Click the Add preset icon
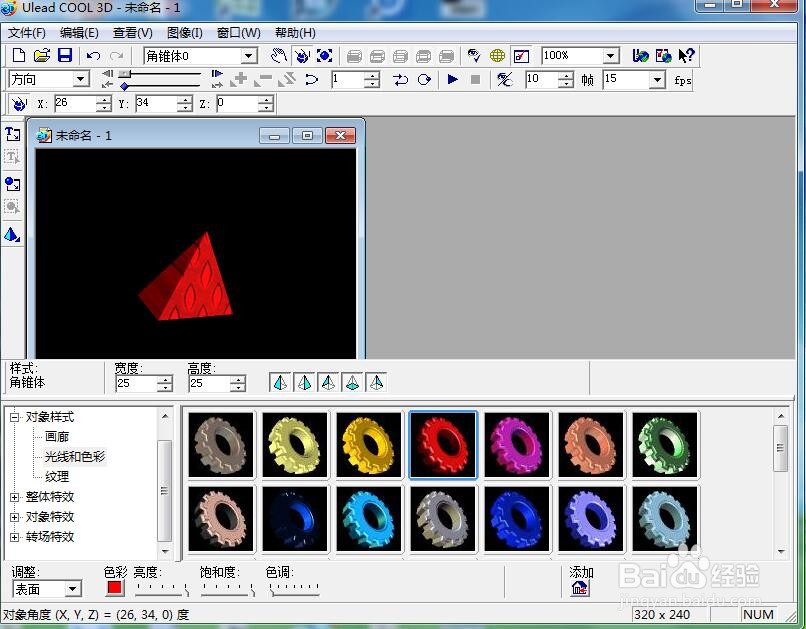 coord(580,588)
